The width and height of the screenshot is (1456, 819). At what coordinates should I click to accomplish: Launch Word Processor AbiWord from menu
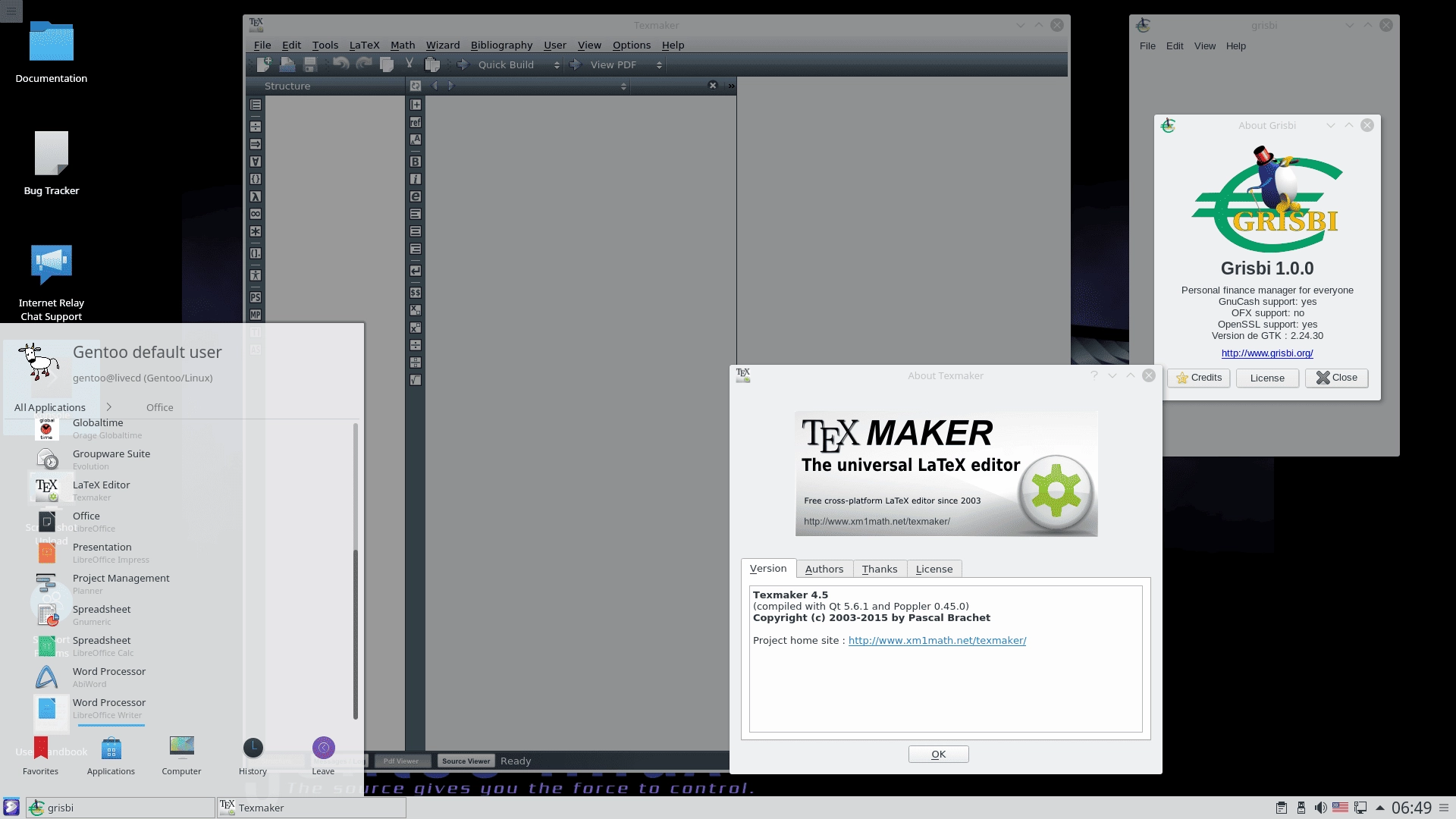[182, 676]
